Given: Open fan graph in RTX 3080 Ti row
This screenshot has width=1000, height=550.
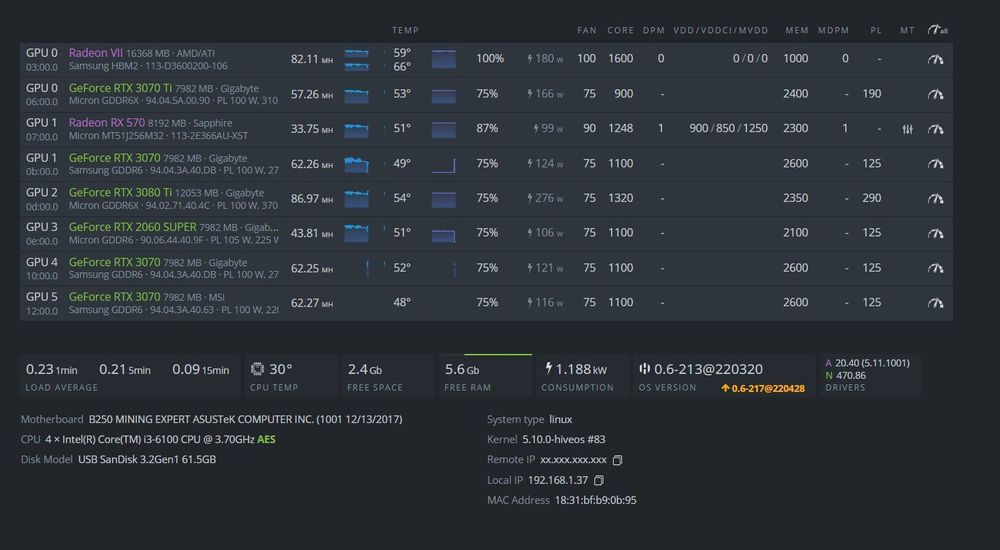Looking at the screenshot, I should point(443,199).
